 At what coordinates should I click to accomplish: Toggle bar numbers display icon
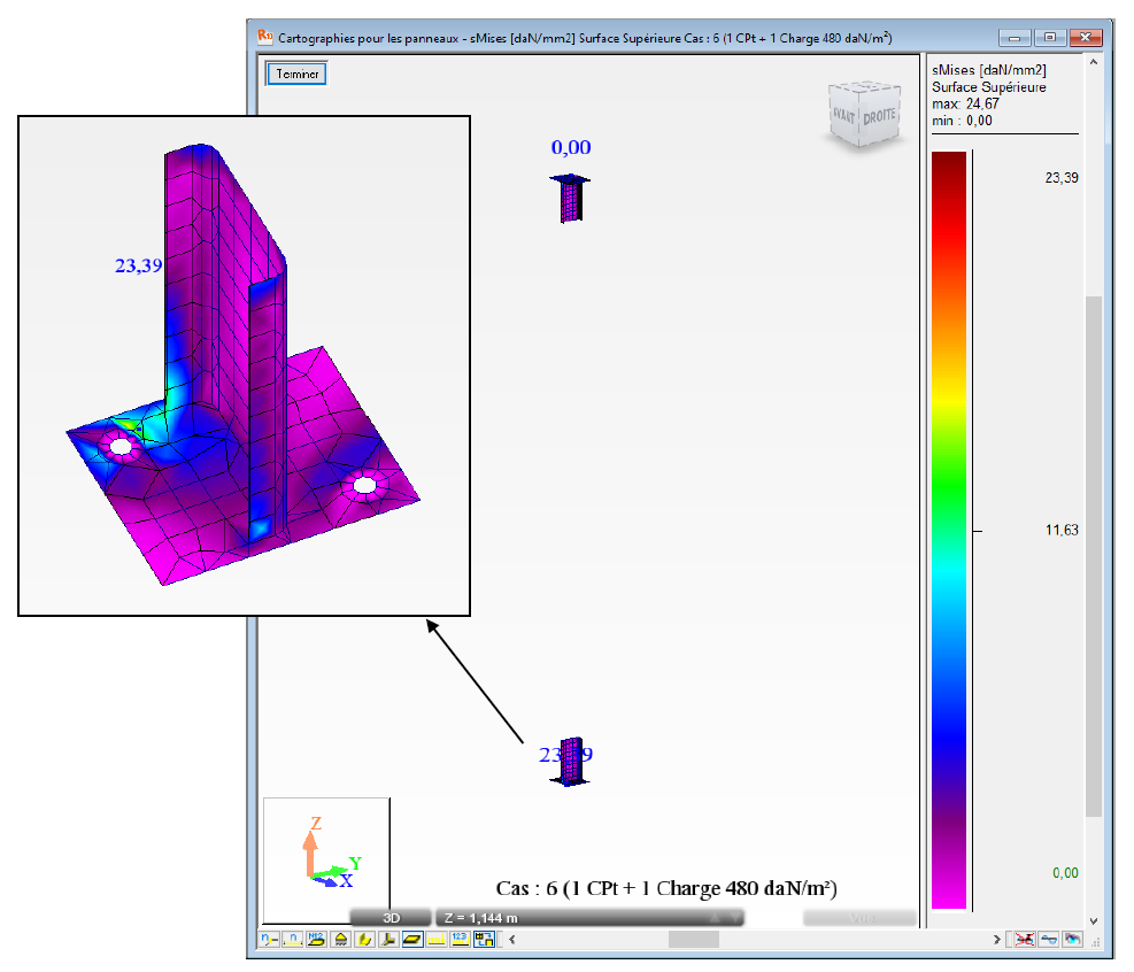(293, 939)
